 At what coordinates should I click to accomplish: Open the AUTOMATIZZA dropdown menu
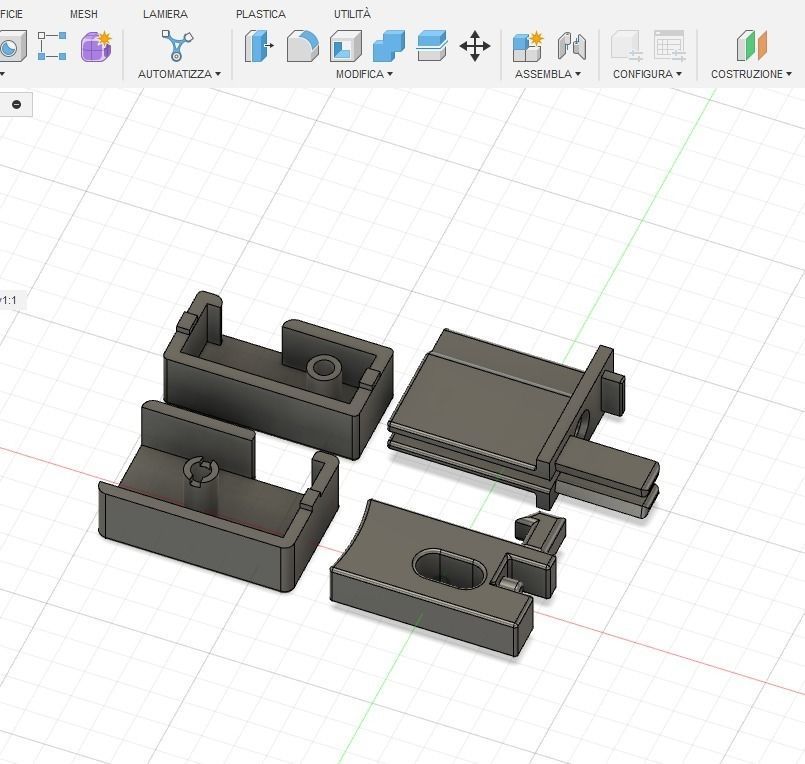[x=179, y=74]
